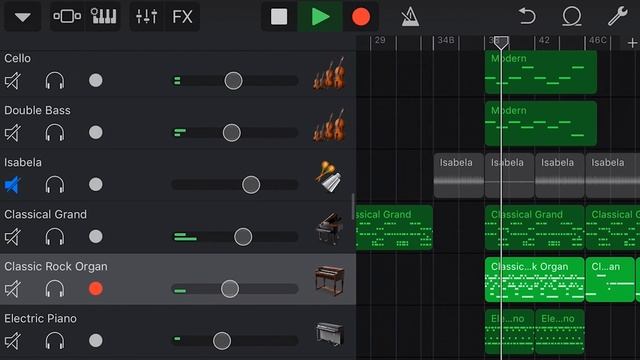640x360 pixels.
Task: Solo the Classic Rock Organ track
Action: point(55,289)
